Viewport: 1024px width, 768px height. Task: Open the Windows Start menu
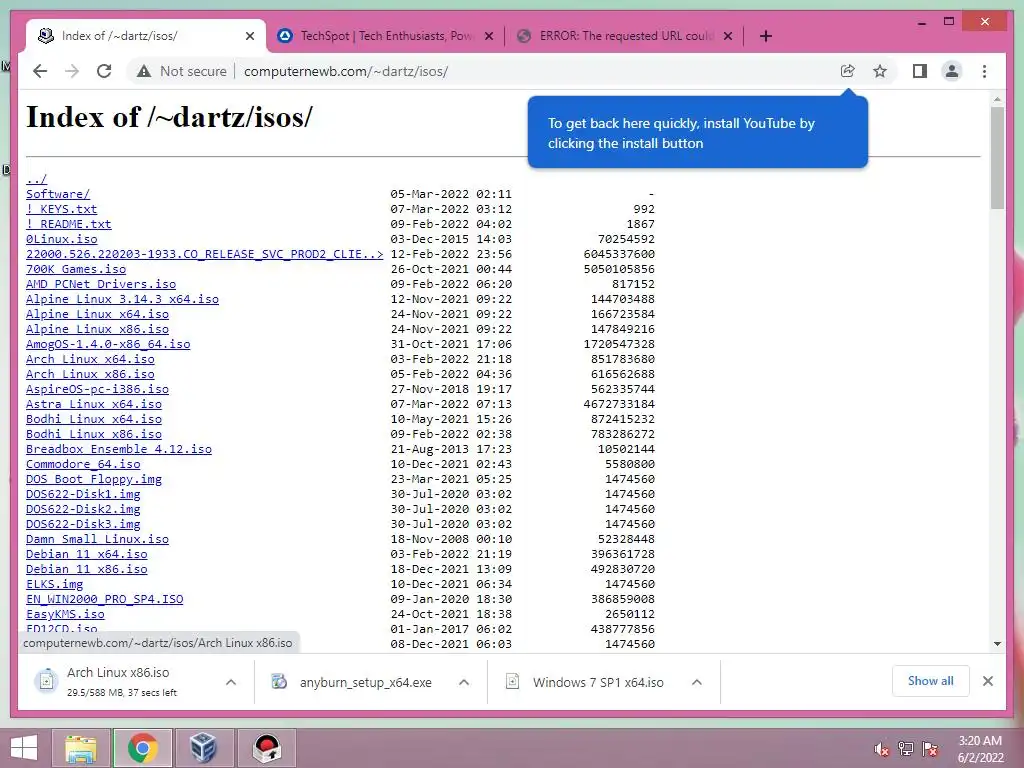[24, 748]
